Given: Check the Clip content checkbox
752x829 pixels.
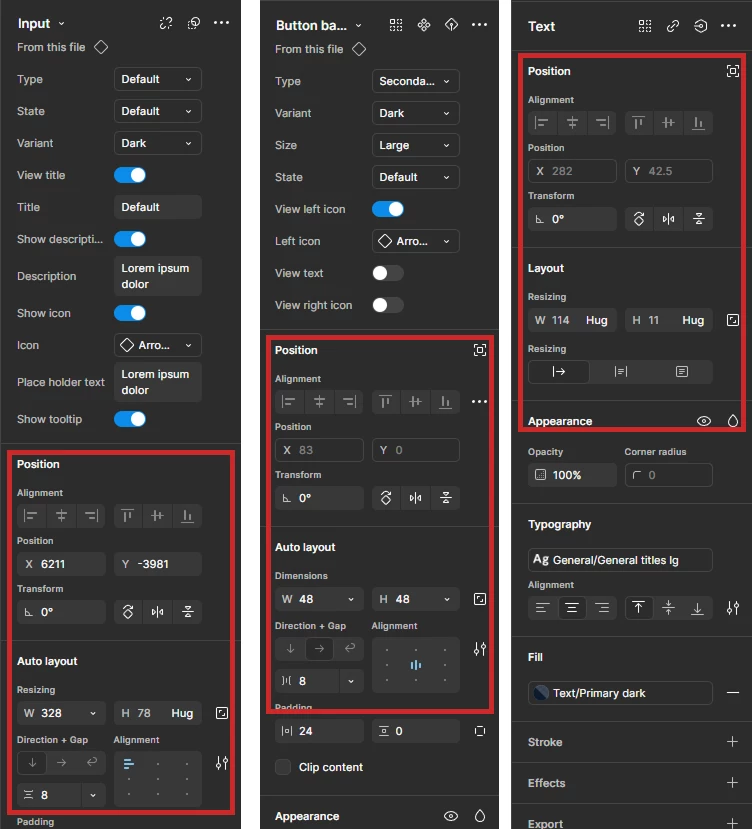Looking at the screenshot, I should tap(283, 767).
